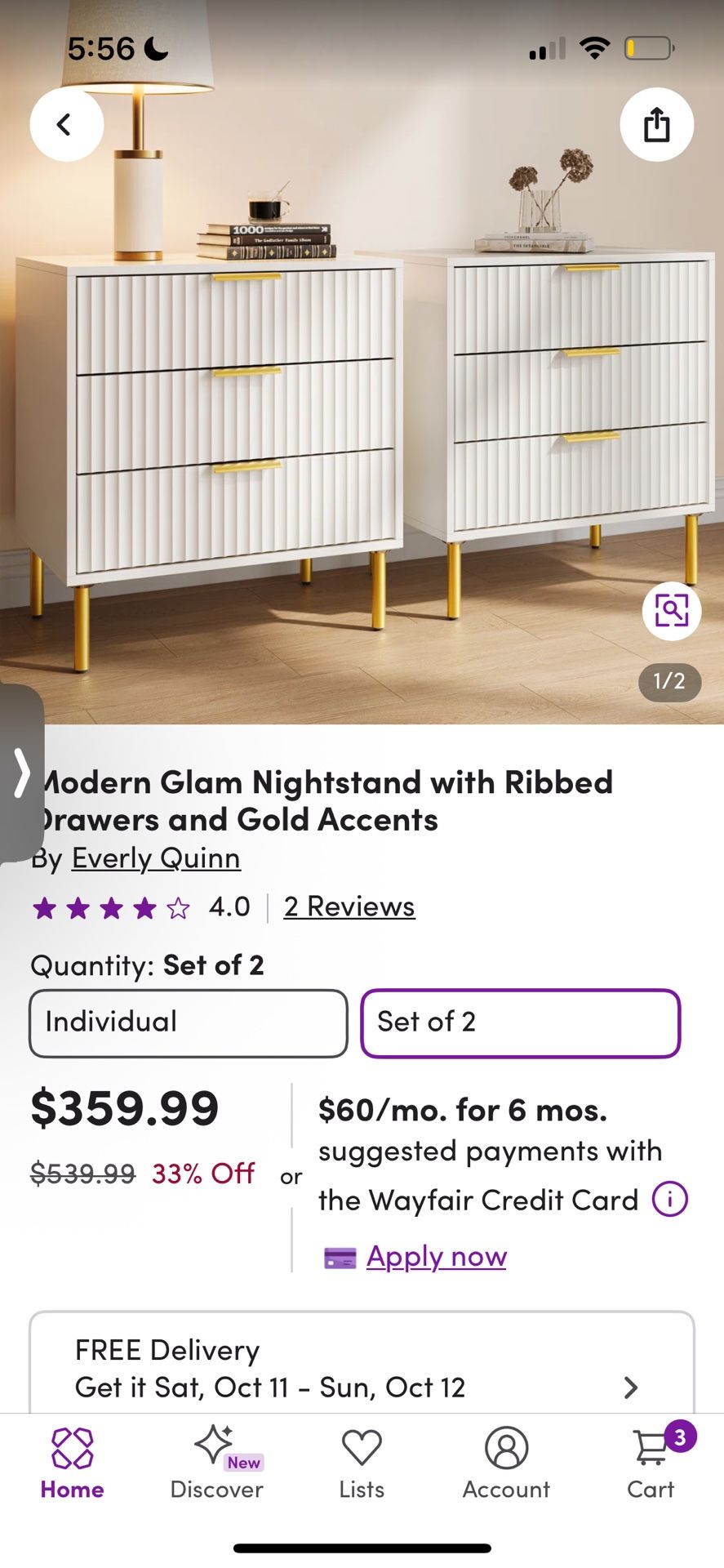Open the 2 Reviews link
724x1568 pixels.
[x=349, y=906]
